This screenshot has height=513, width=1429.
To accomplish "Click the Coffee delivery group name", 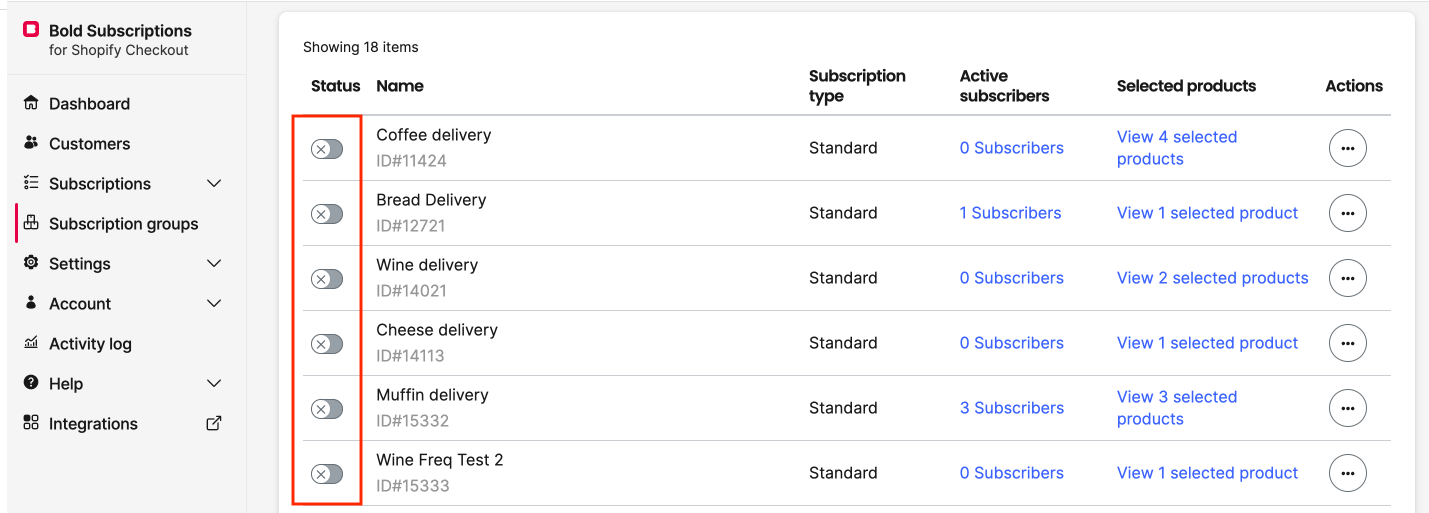I will pos(434,135).
